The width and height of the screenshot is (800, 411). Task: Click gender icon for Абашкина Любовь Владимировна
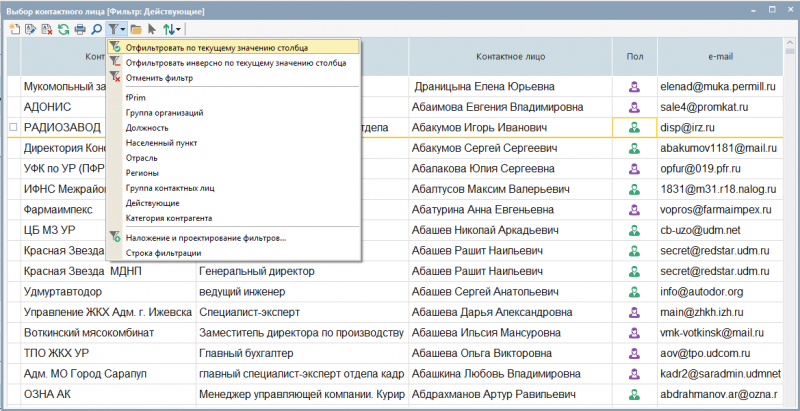(634, 374)
